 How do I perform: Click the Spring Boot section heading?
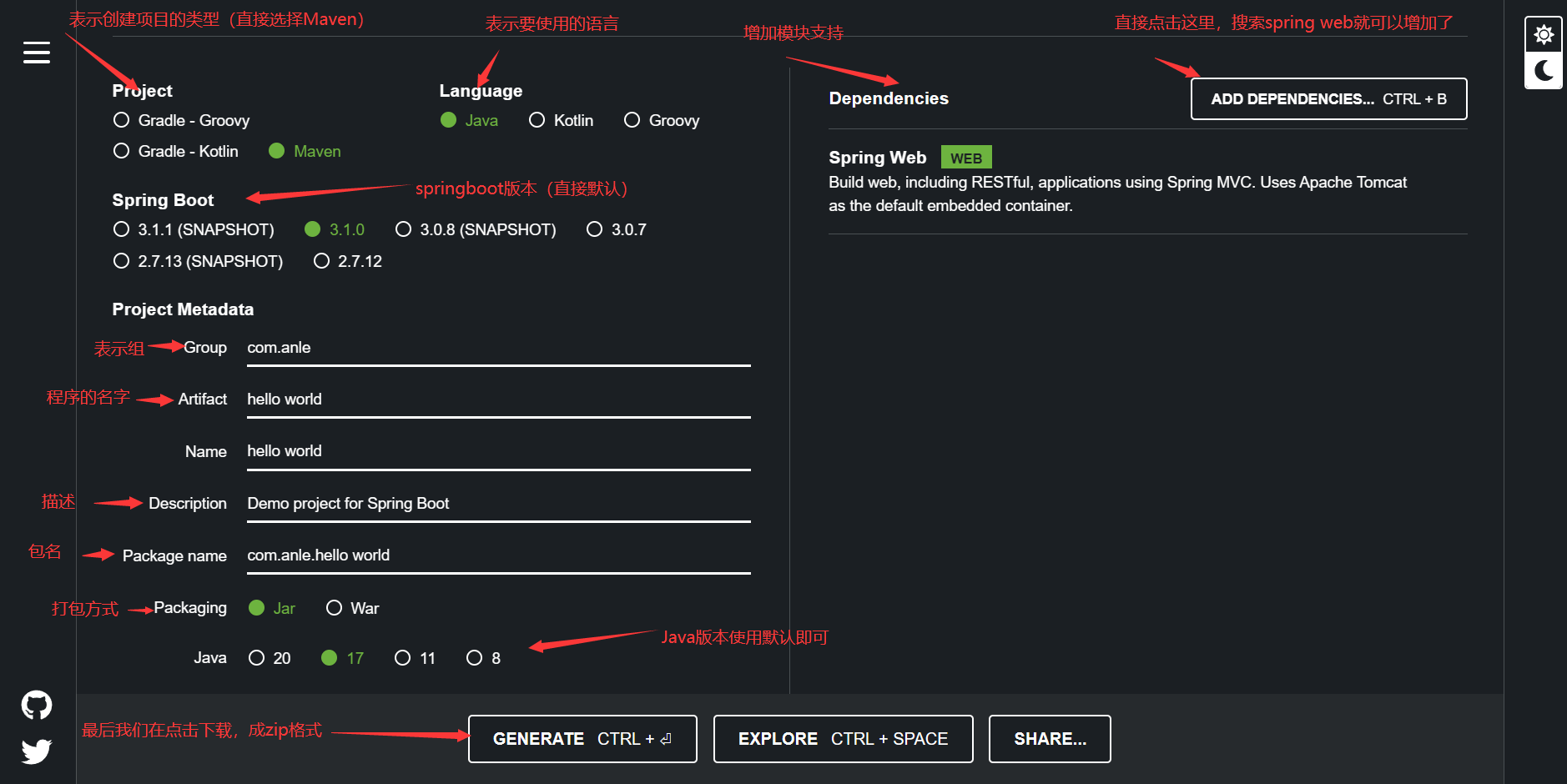(x=163, y=200)
